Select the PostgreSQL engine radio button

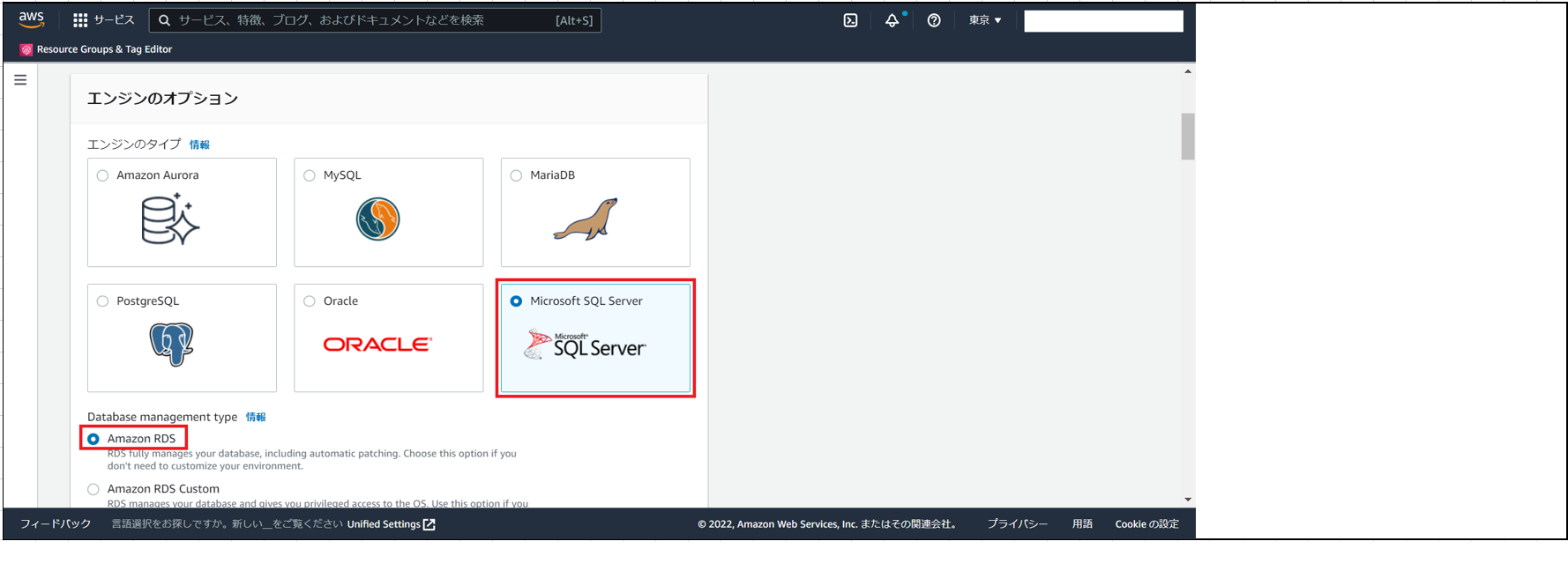click(102, 301)
